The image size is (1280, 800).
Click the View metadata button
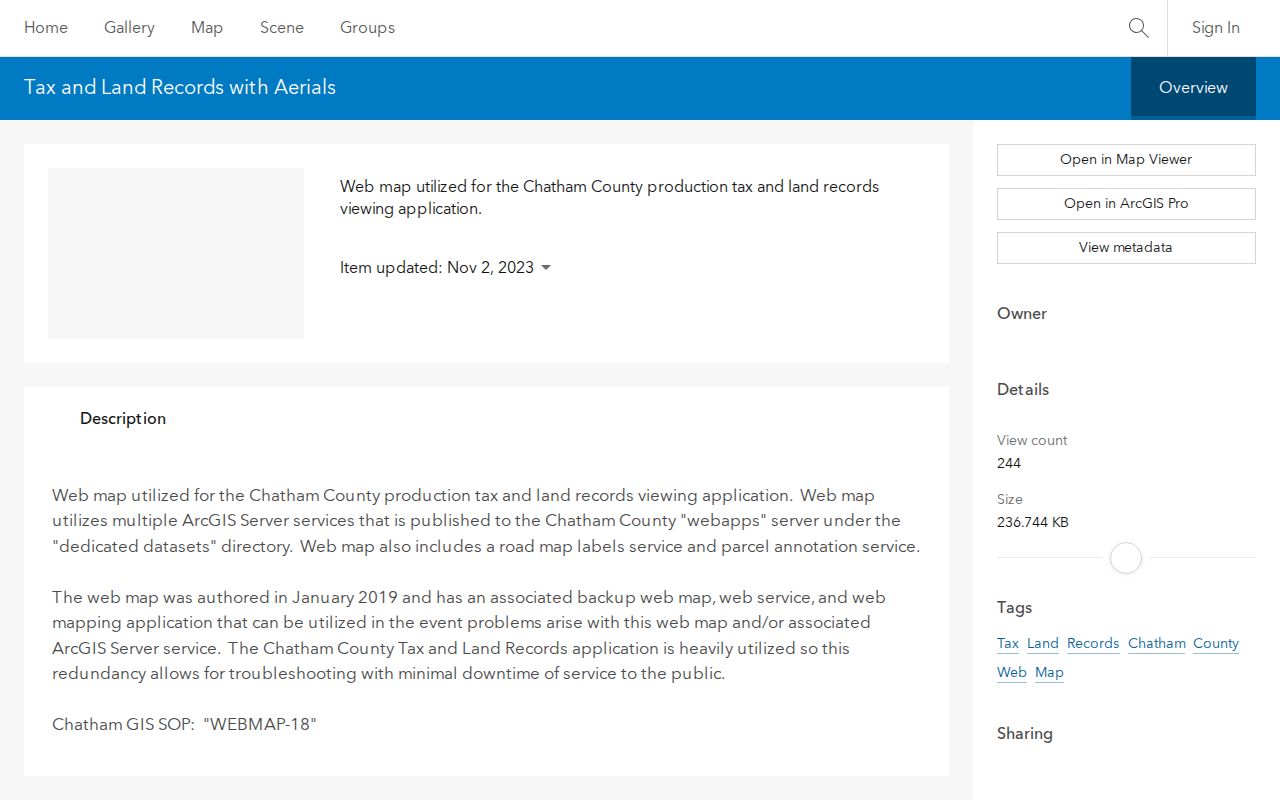(1126, 248)
